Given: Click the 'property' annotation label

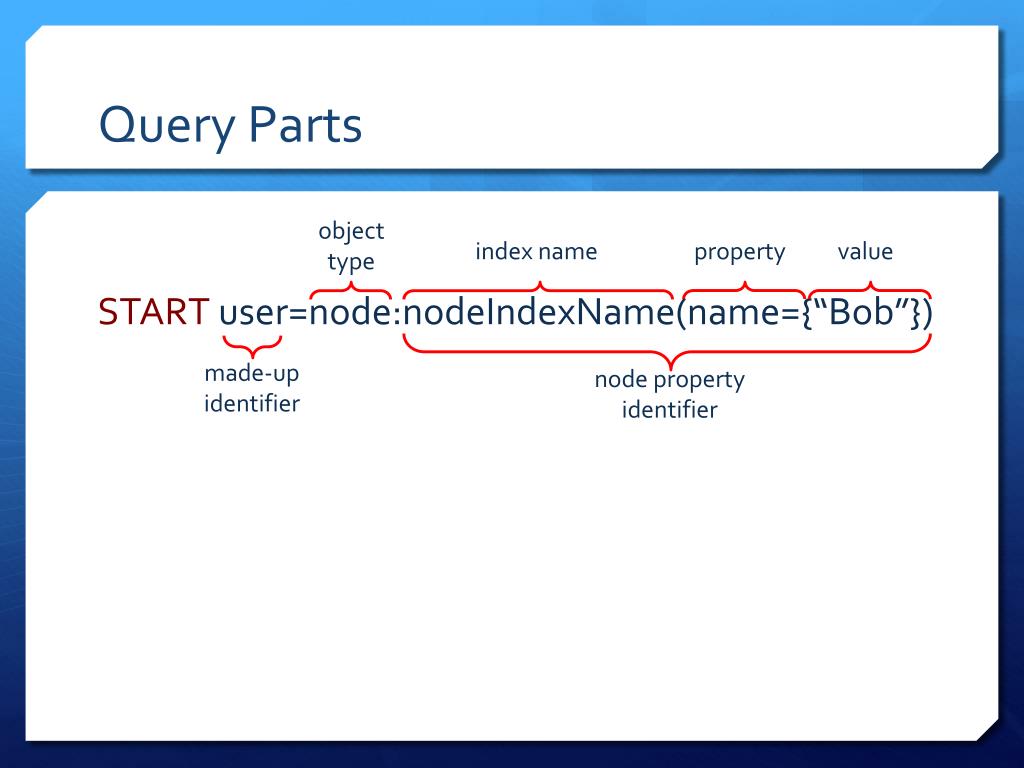Looking at the screenshot, I should click(739, 252).
